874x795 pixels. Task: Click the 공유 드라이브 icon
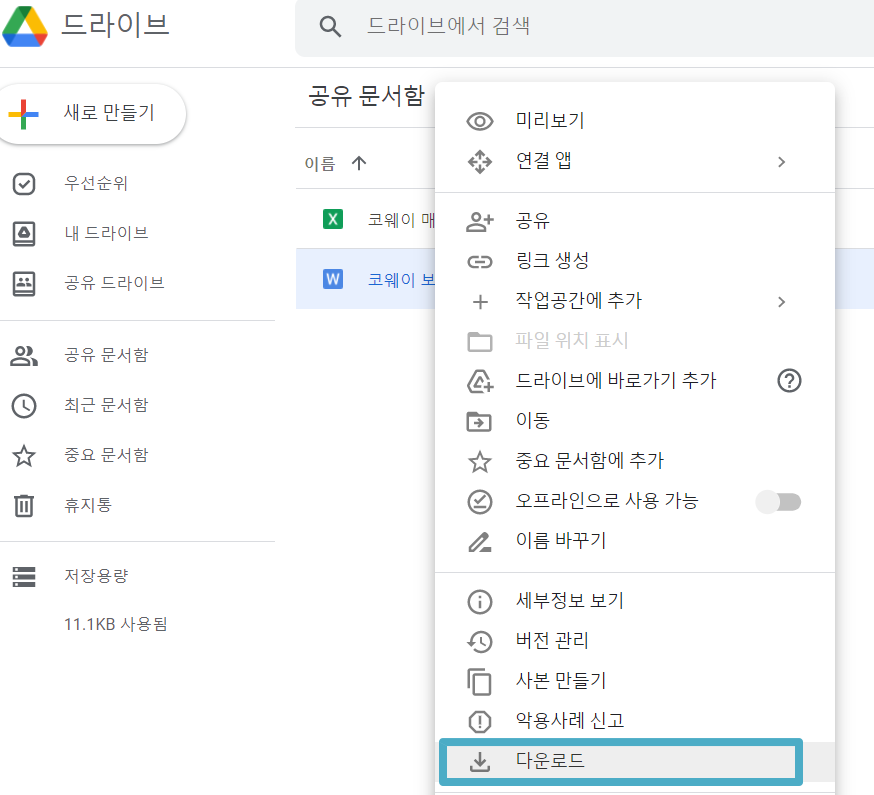pos(24,284)
